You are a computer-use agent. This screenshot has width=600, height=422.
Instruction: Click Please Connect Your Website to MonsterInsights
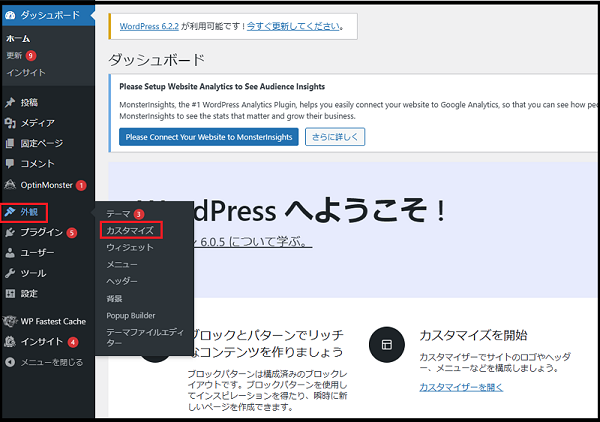pos(209,137)
